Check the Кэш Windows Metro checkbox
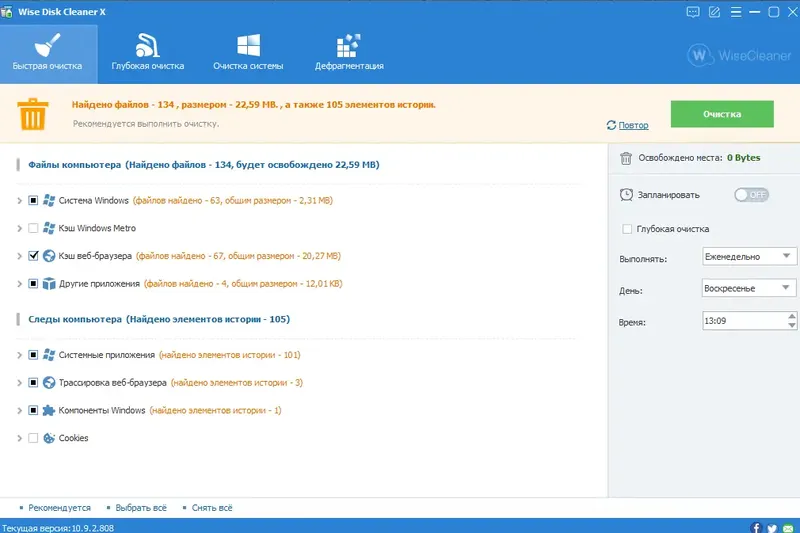Viewport: 800px width, 533px height. tap(33, 228)
